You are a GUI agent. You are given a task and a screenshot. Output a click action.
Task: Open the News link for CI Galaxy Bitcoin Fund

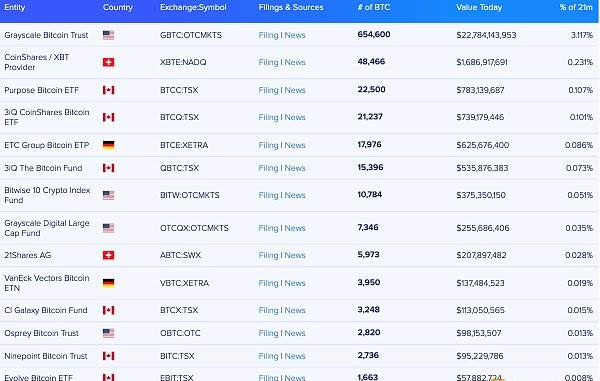click(x=295, y=311)
